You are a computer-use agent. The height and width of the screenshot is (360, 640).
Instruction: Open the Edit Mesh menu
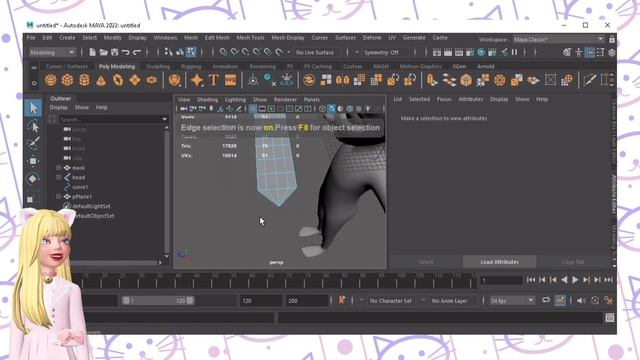[217, 38]
